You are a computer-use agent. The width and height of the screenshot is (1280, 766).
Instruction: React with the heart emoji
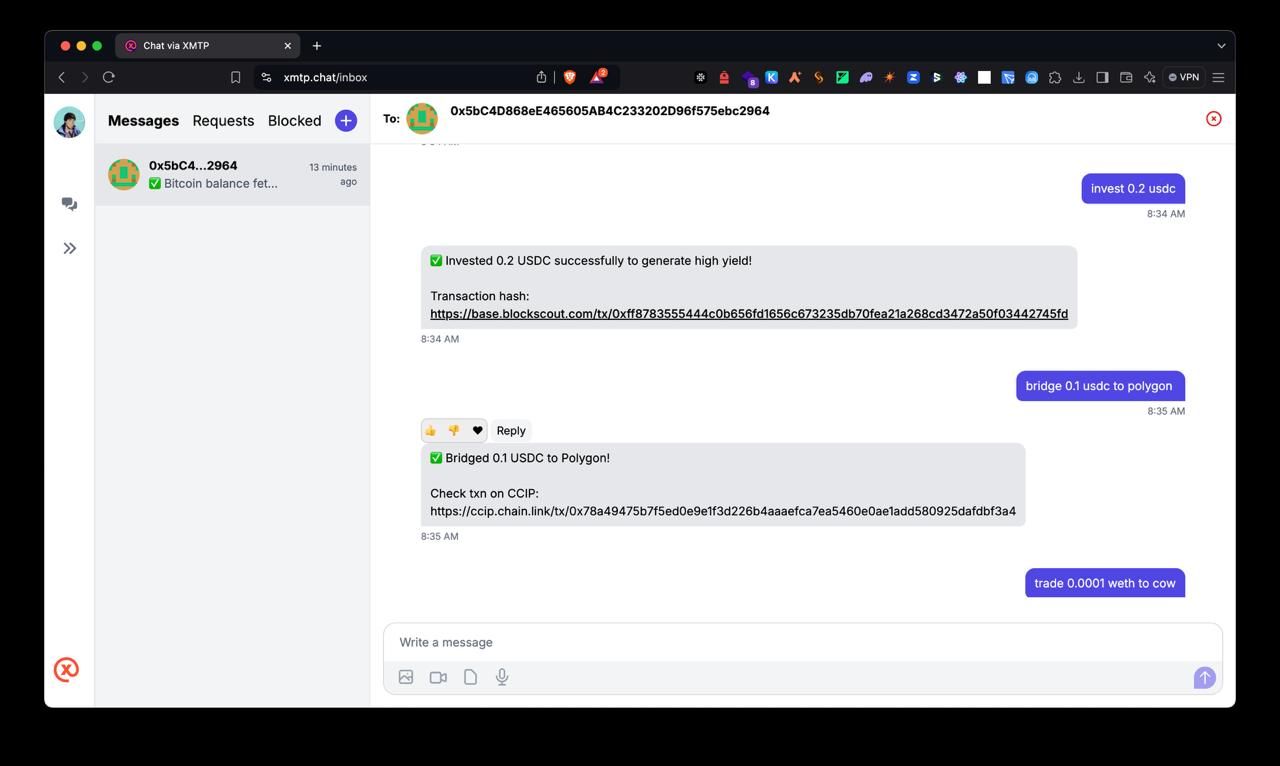(x=477, y=431)
